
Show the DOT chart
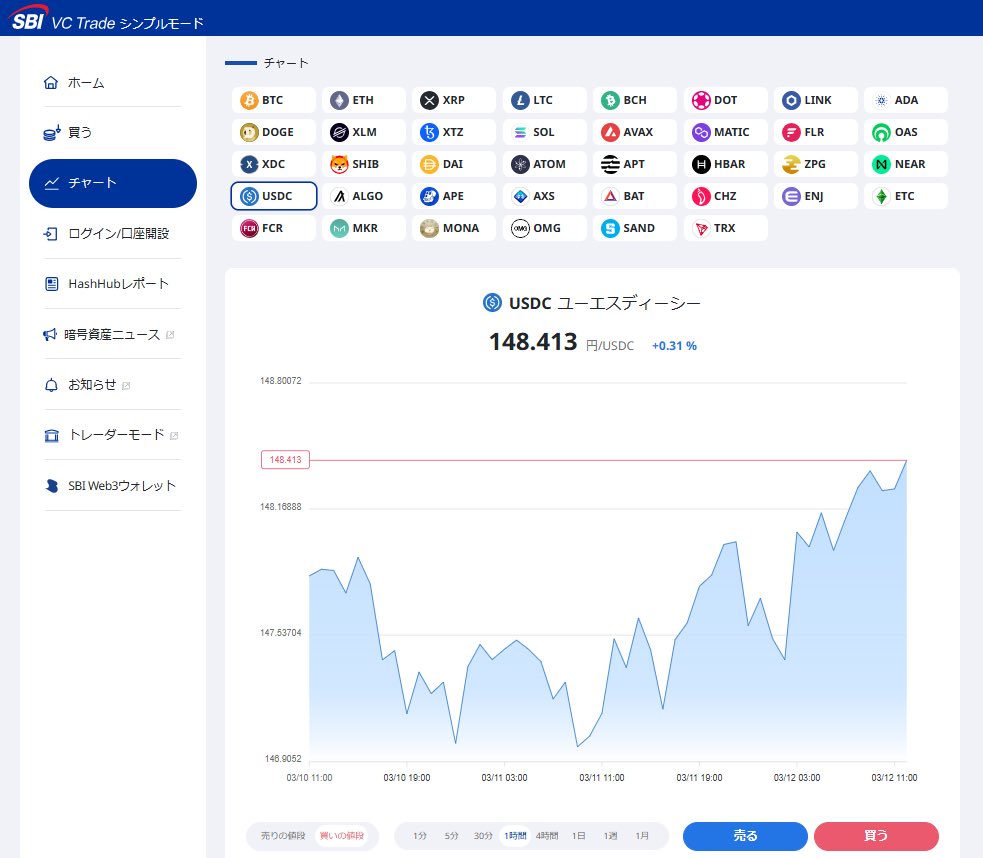click(x=725, y=100)
